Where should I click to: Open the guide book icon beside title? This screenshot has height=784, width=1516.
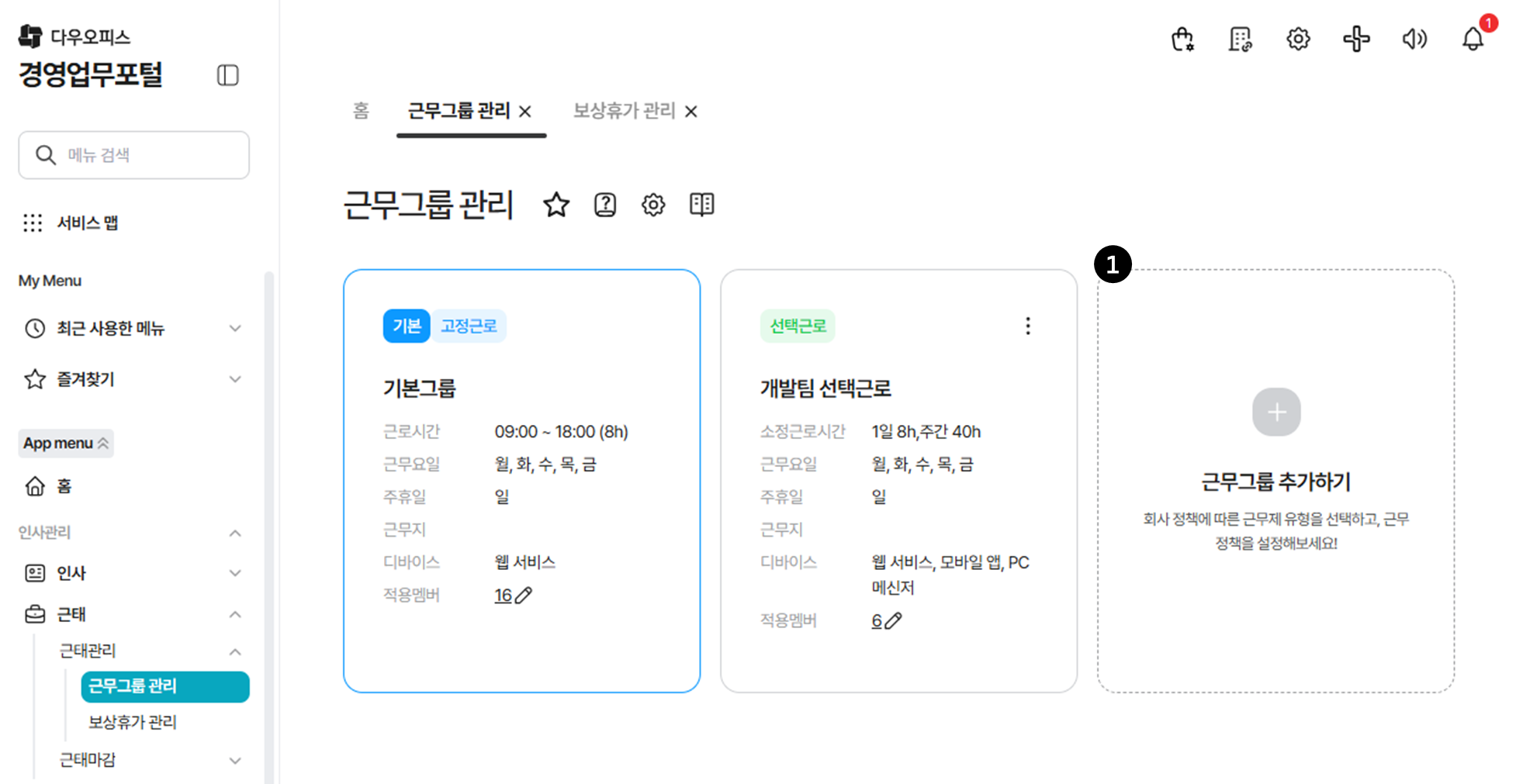(701, 205)
